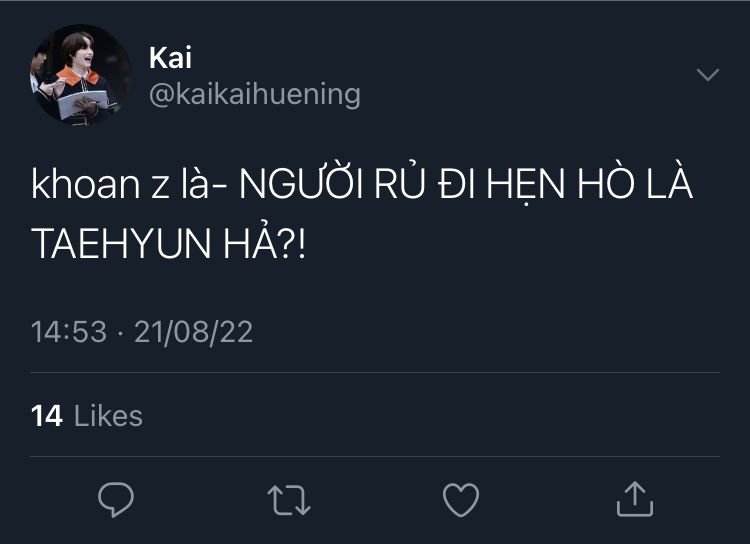
Task: Click the 21/08/22 post date
Action: click(195, 332)
